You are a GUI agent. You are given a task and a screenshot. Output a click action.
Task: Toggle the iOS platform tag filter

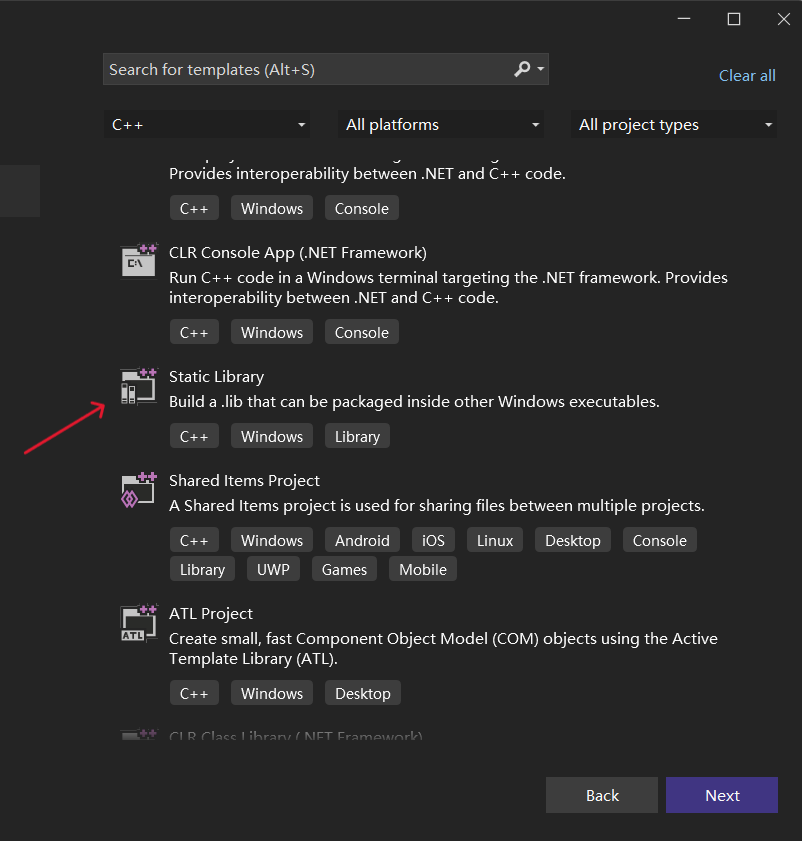coord(432,539)
